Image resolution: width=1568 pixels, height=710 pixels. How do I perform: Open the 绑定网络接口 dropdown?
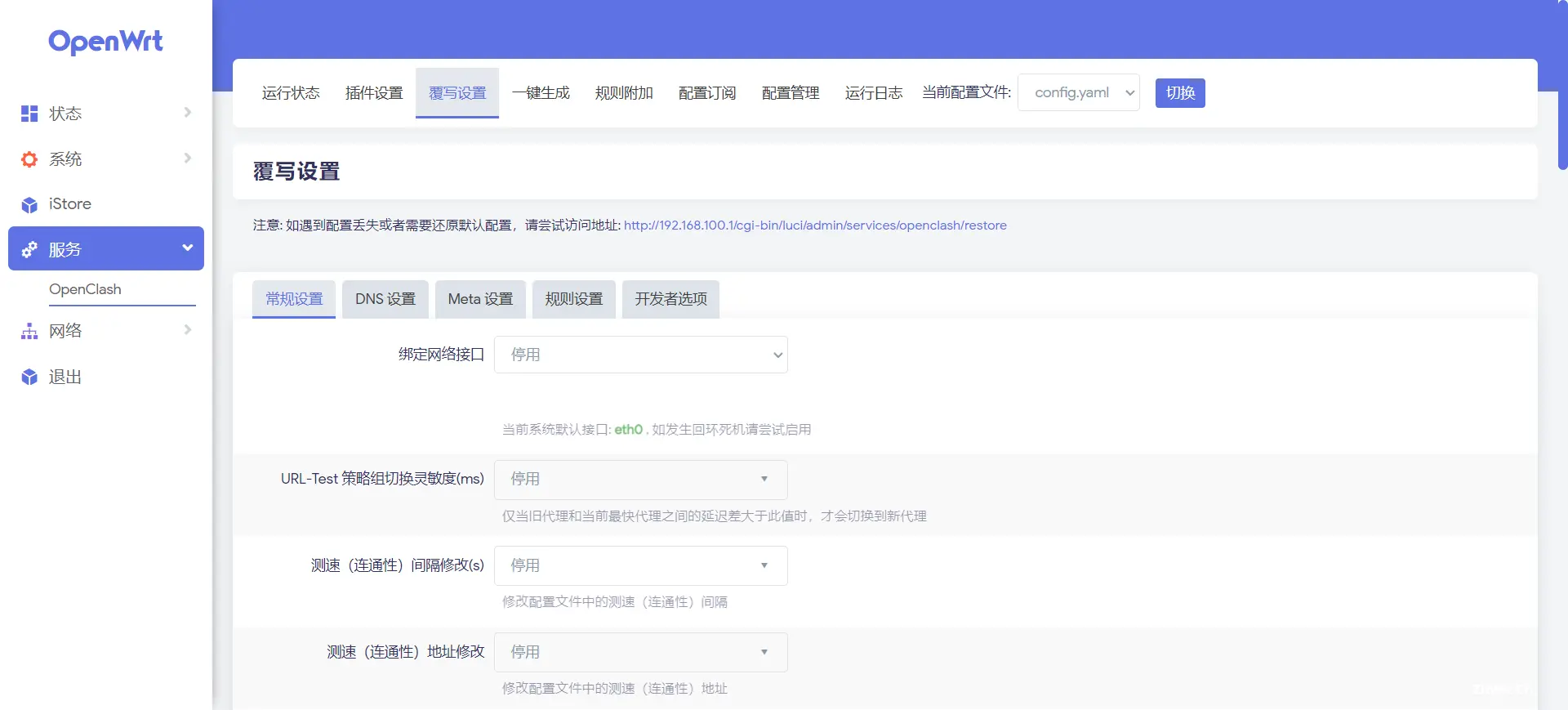[x=641, y=355]
